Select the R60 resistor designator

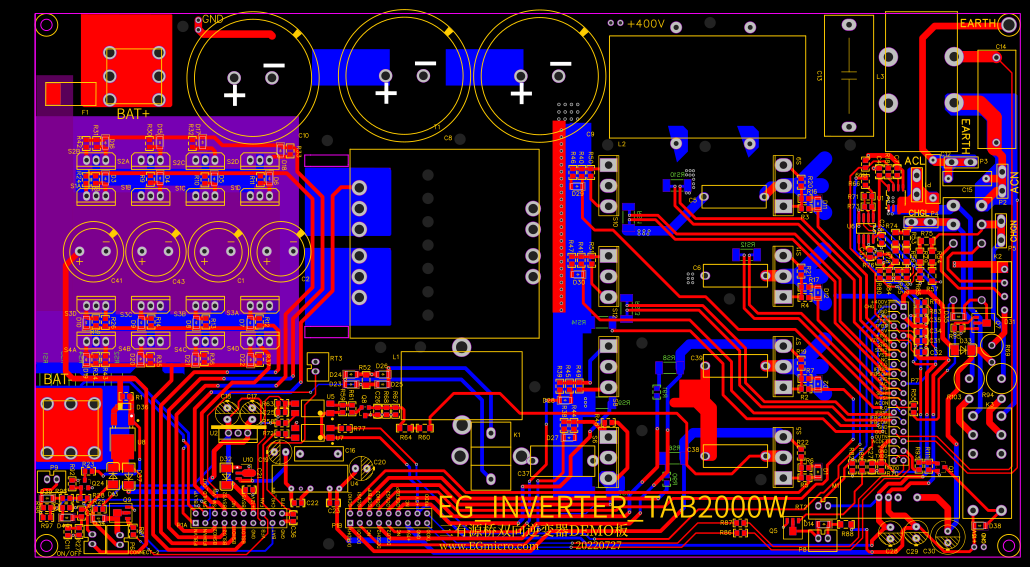click(424, 437)
